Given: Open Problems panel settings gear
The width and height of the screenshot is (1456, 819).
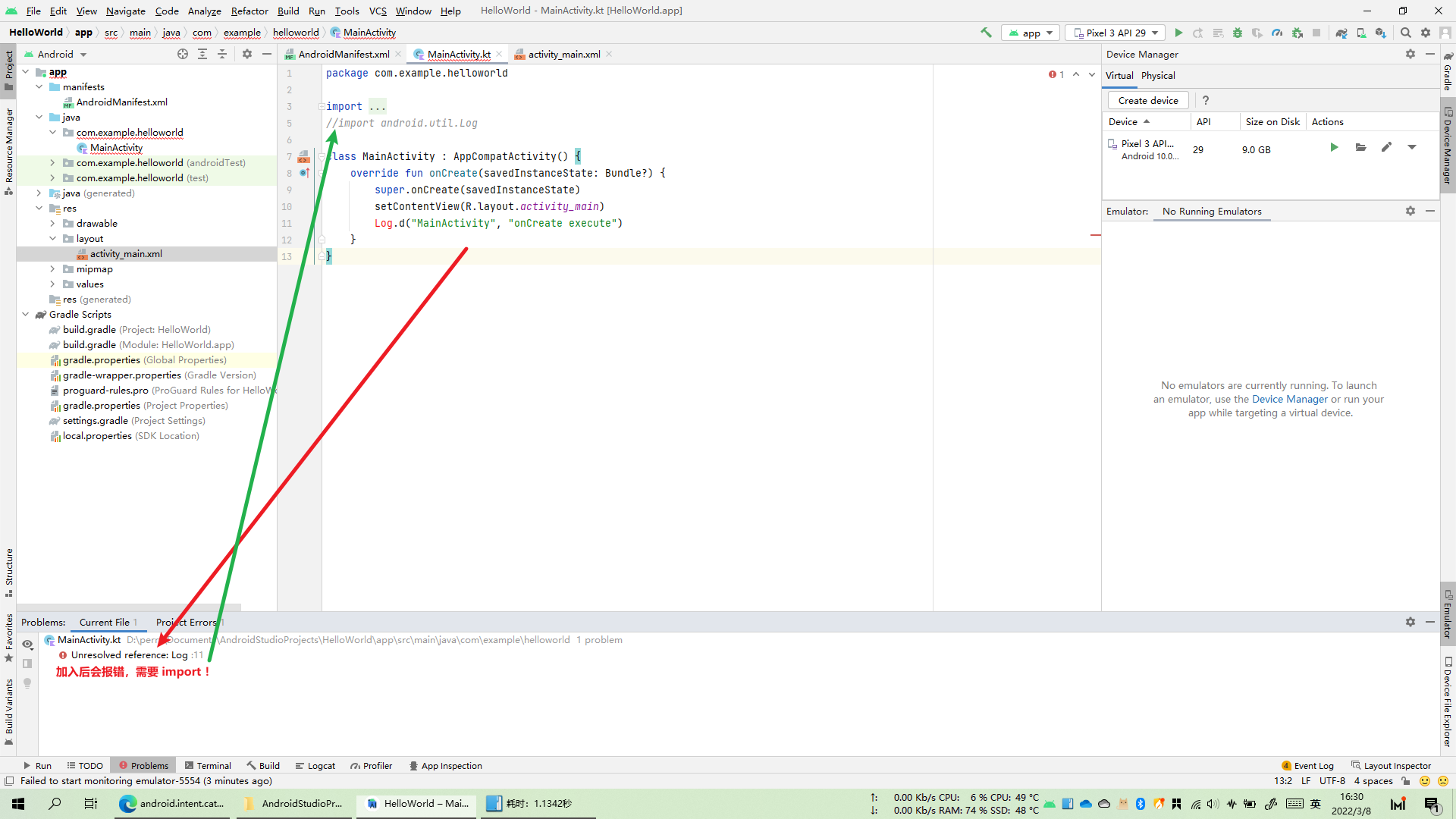Looking at the screenshot, I should click(1410, 622).
